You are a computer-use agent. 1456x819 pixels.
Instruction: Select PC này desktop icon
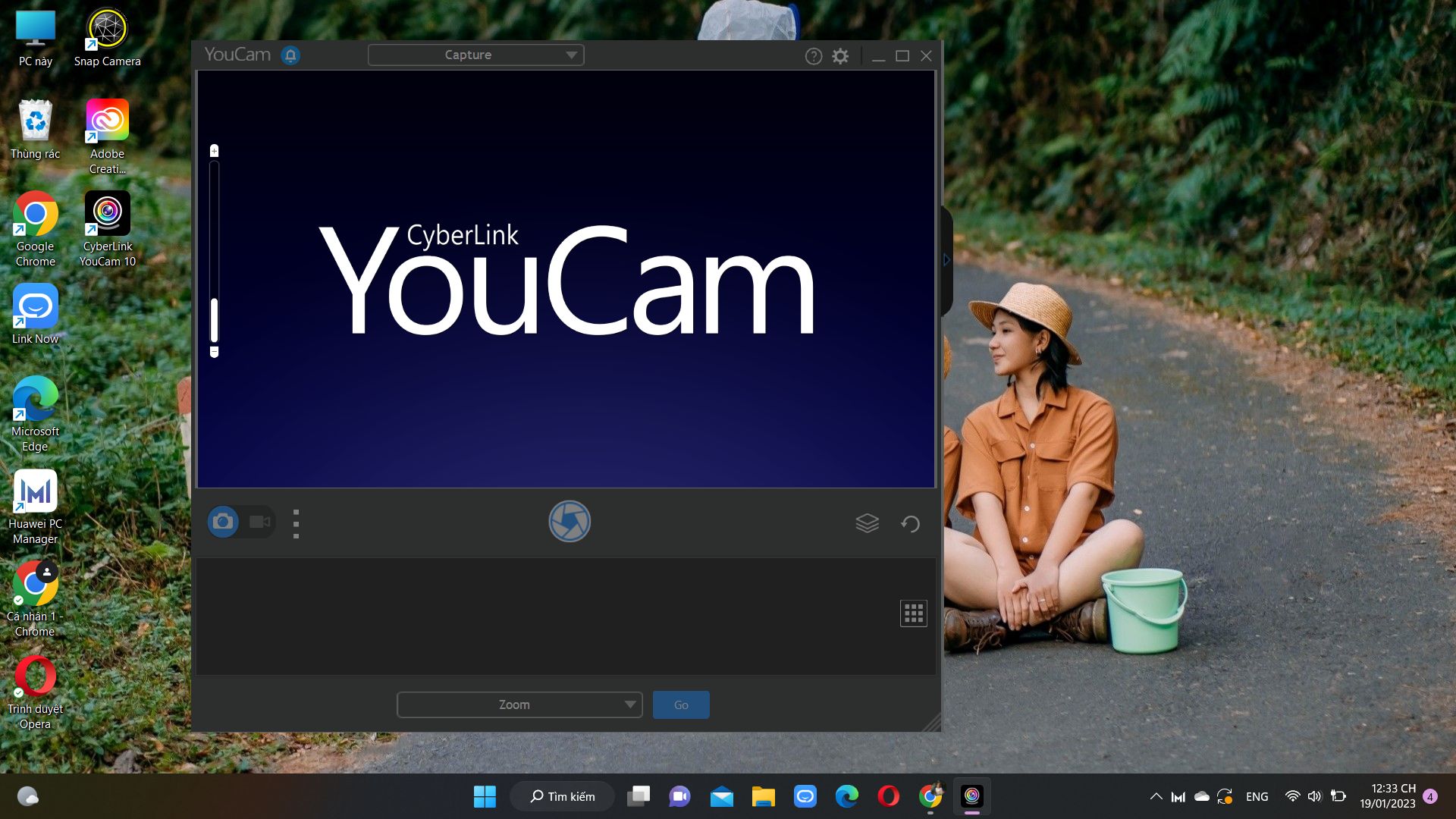tap(36, 39)
